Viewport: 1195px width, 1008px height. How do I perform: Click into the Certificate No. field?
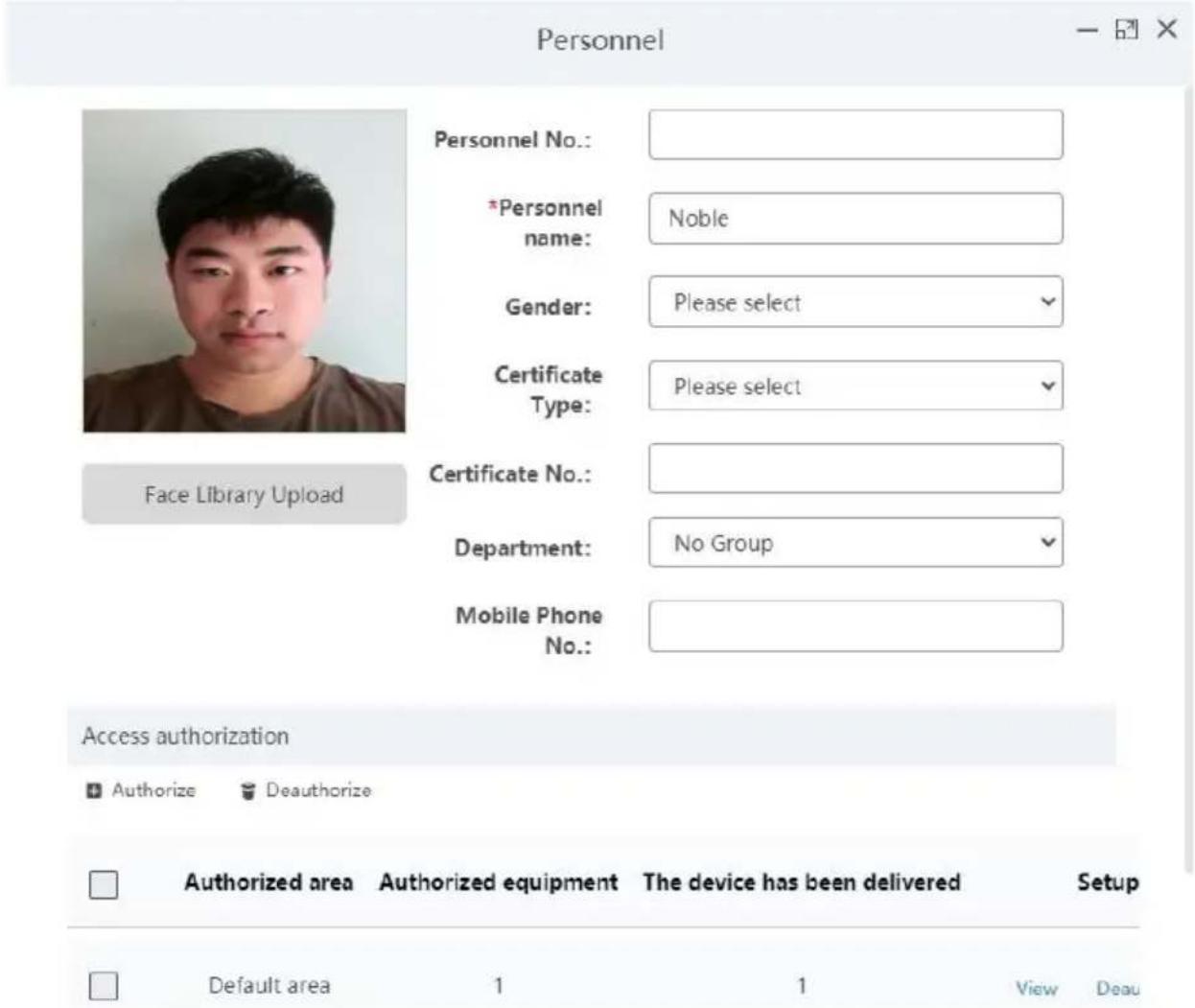pos(855,468)
